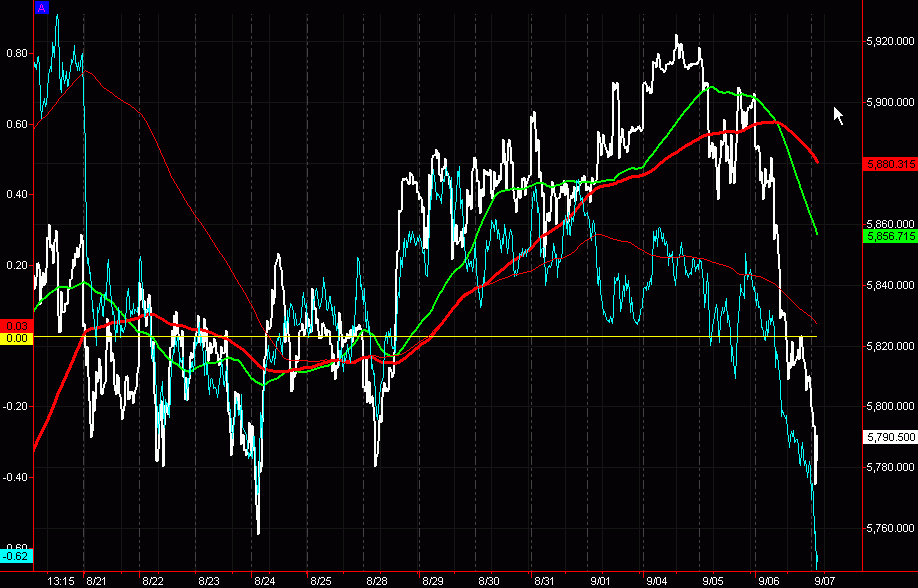Image resolution: width=918 pixels, height=588 pixels.
Task: Click the 5,840.000 price axis label
Action: pos(890,285)
